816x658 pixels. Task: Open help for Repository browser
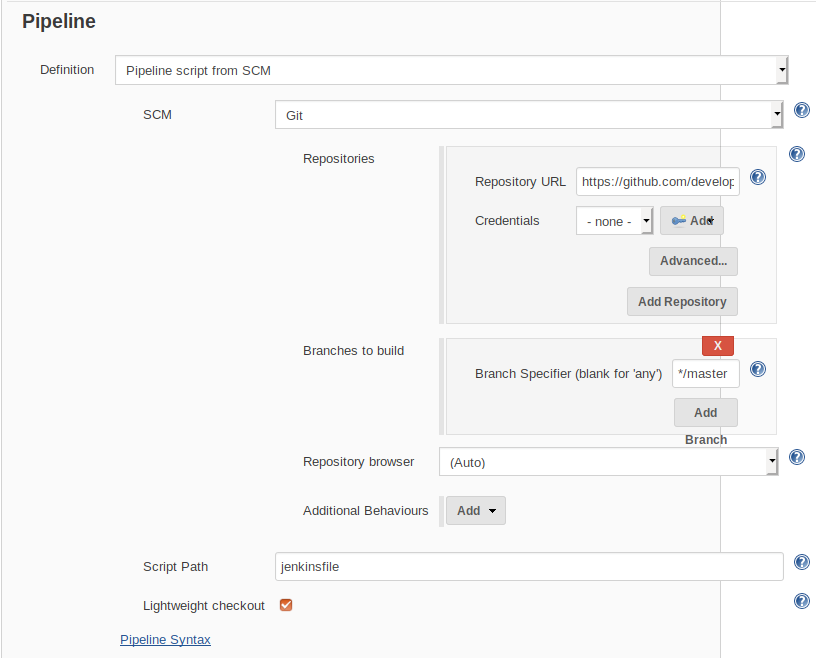tap(796, 456)
